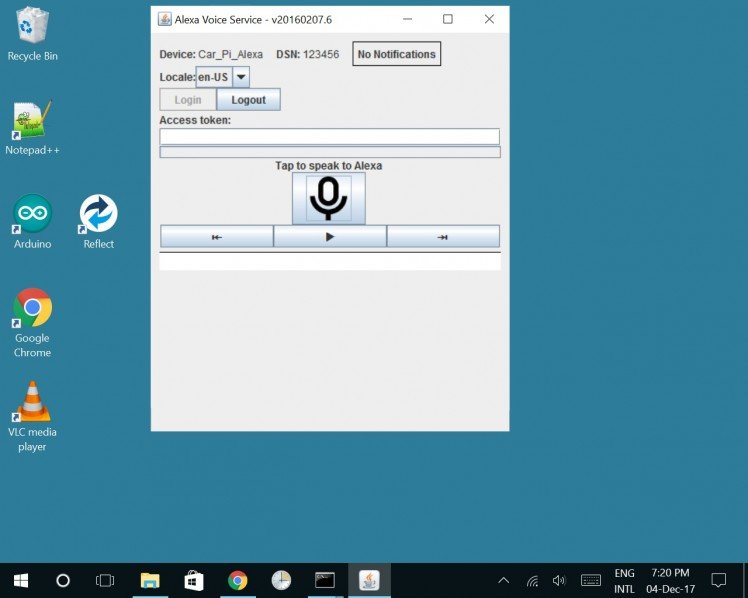This screenshot has height=598, width=748.
Task: Expand the Locale dropdown arrow
Action: coord(241,77)
